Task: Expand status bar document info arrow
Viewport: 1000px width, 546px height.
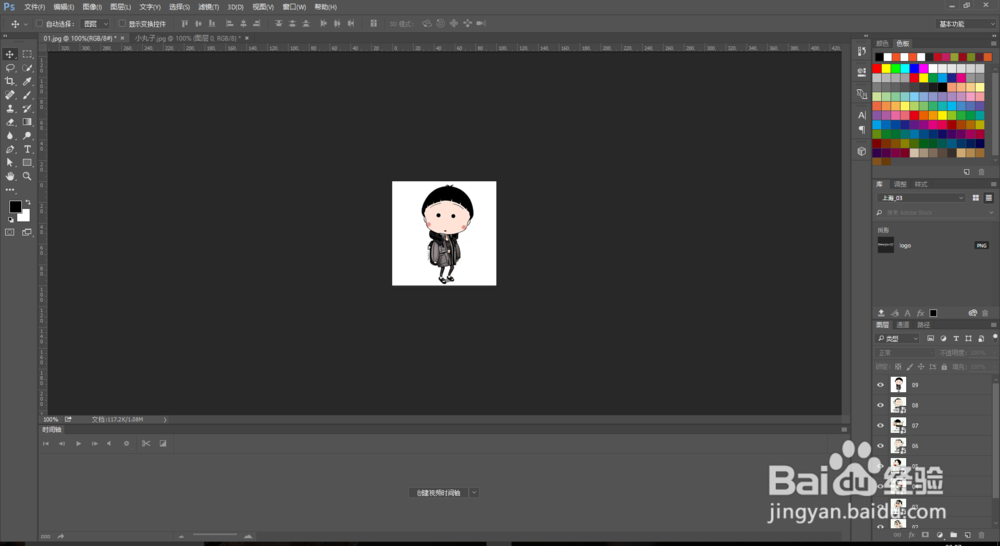Action: (x=165, y=420)
